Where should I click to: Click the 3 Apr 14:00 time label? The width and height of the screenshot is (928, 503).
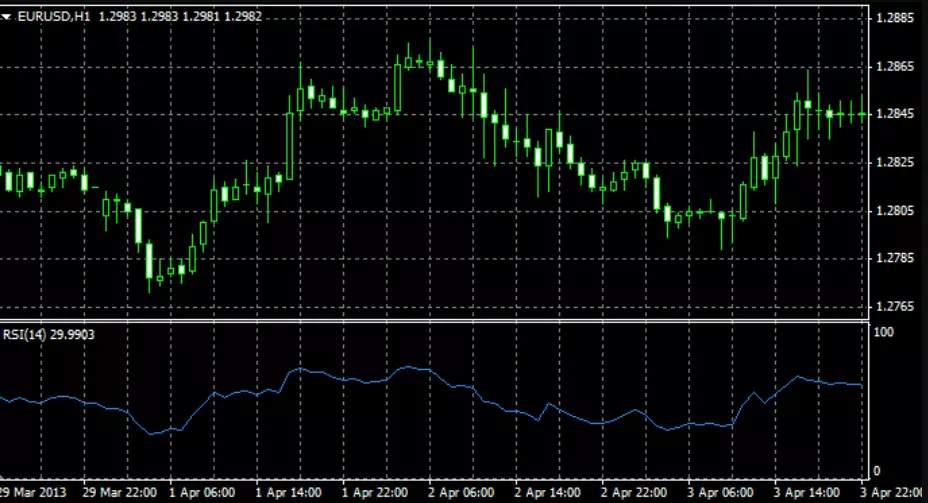(807, 492)
